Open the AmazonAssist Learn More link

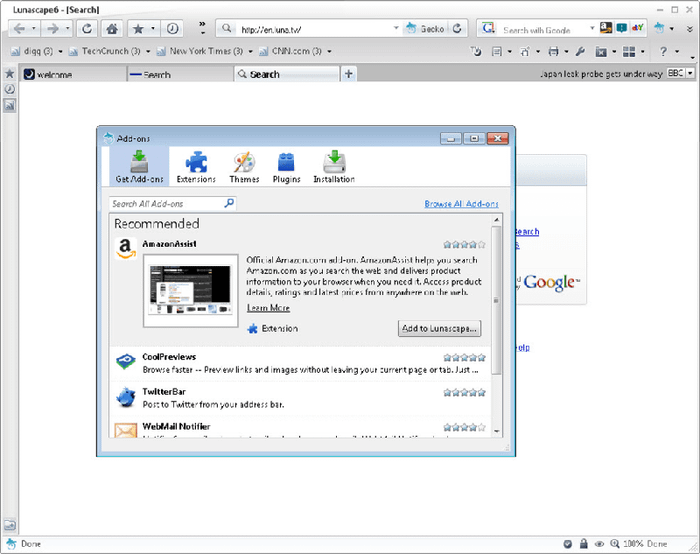pos(268,308)
